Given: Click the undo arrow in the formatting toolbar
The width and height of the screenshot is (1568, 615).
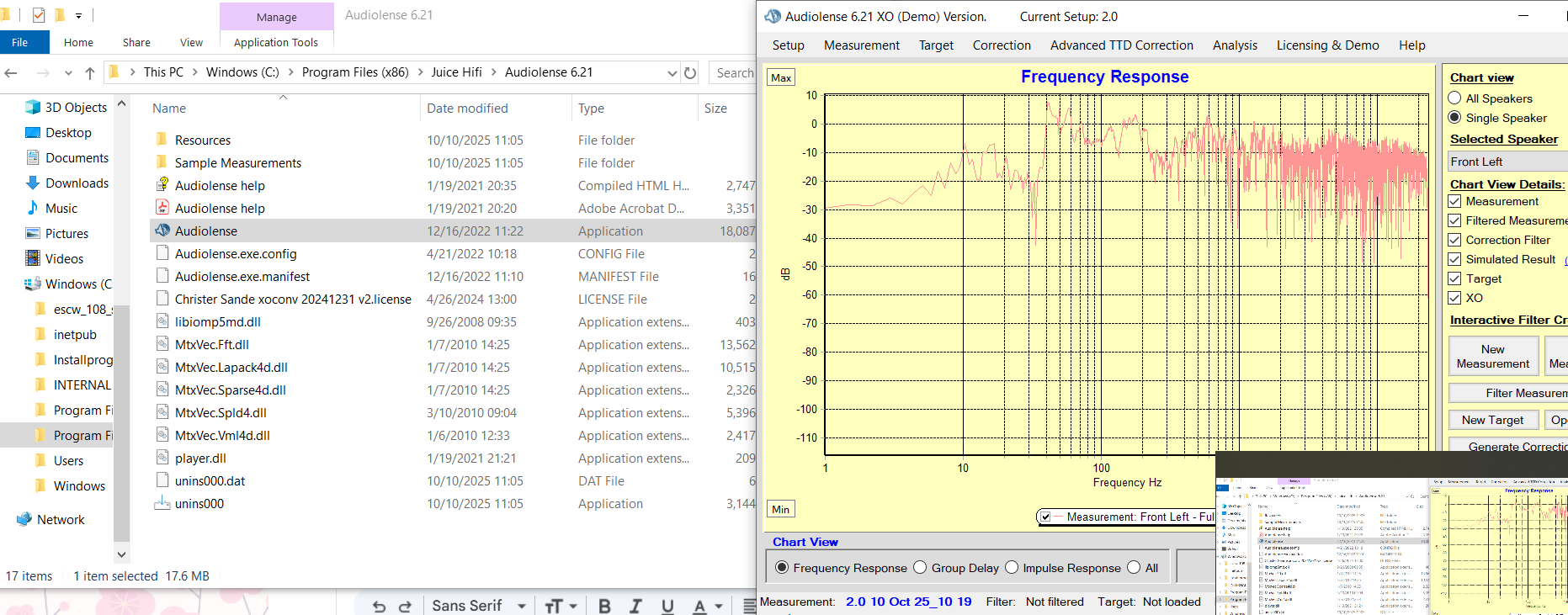Looking at the screenshot, I should 379,606.
